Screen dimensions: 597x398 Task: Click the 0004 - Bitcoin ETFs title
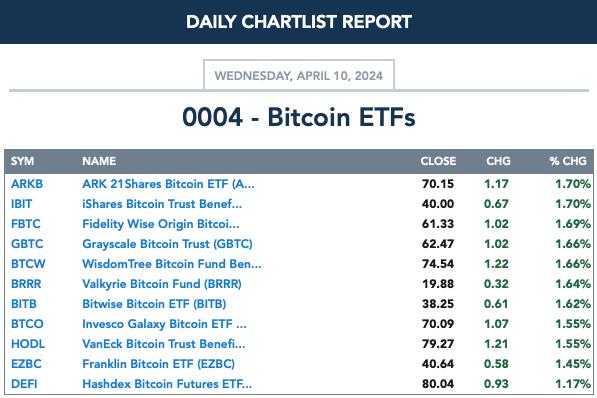tap(298, 117)
